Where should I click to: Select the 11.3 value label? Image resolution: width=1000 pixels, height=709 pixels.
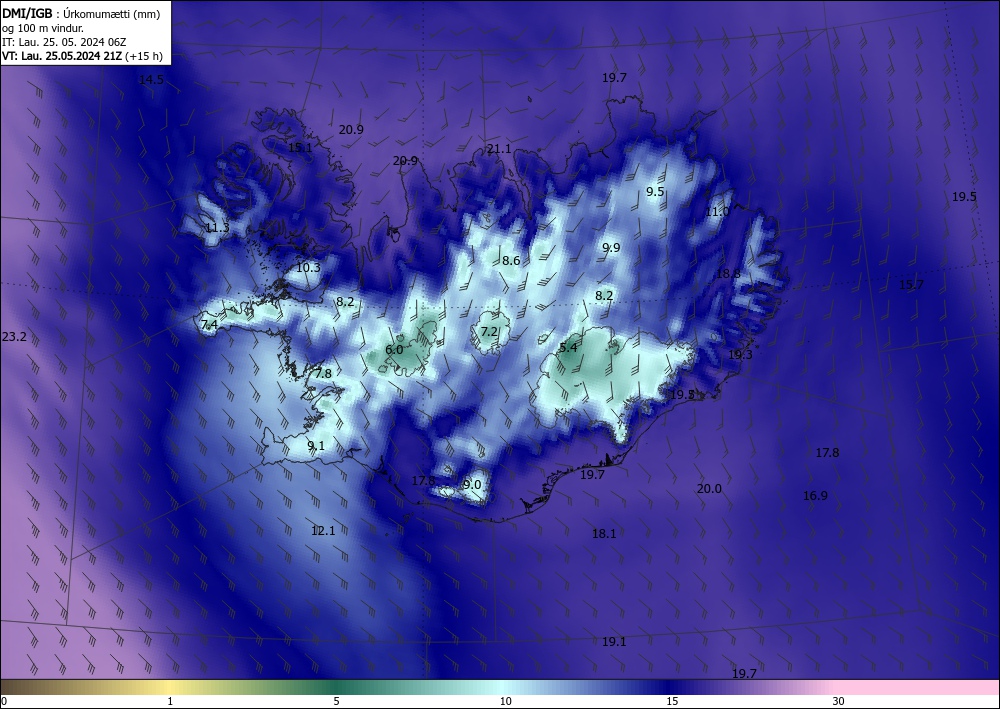pos(217,228)
